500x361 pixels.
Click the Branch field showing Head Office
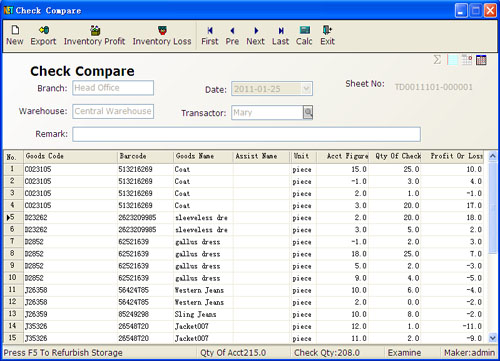coord(113,88)
